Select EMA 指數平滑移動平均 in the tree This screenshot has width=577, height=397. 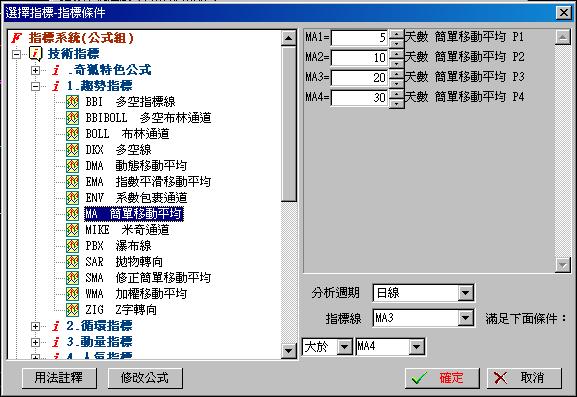click(x=148, y=182)
